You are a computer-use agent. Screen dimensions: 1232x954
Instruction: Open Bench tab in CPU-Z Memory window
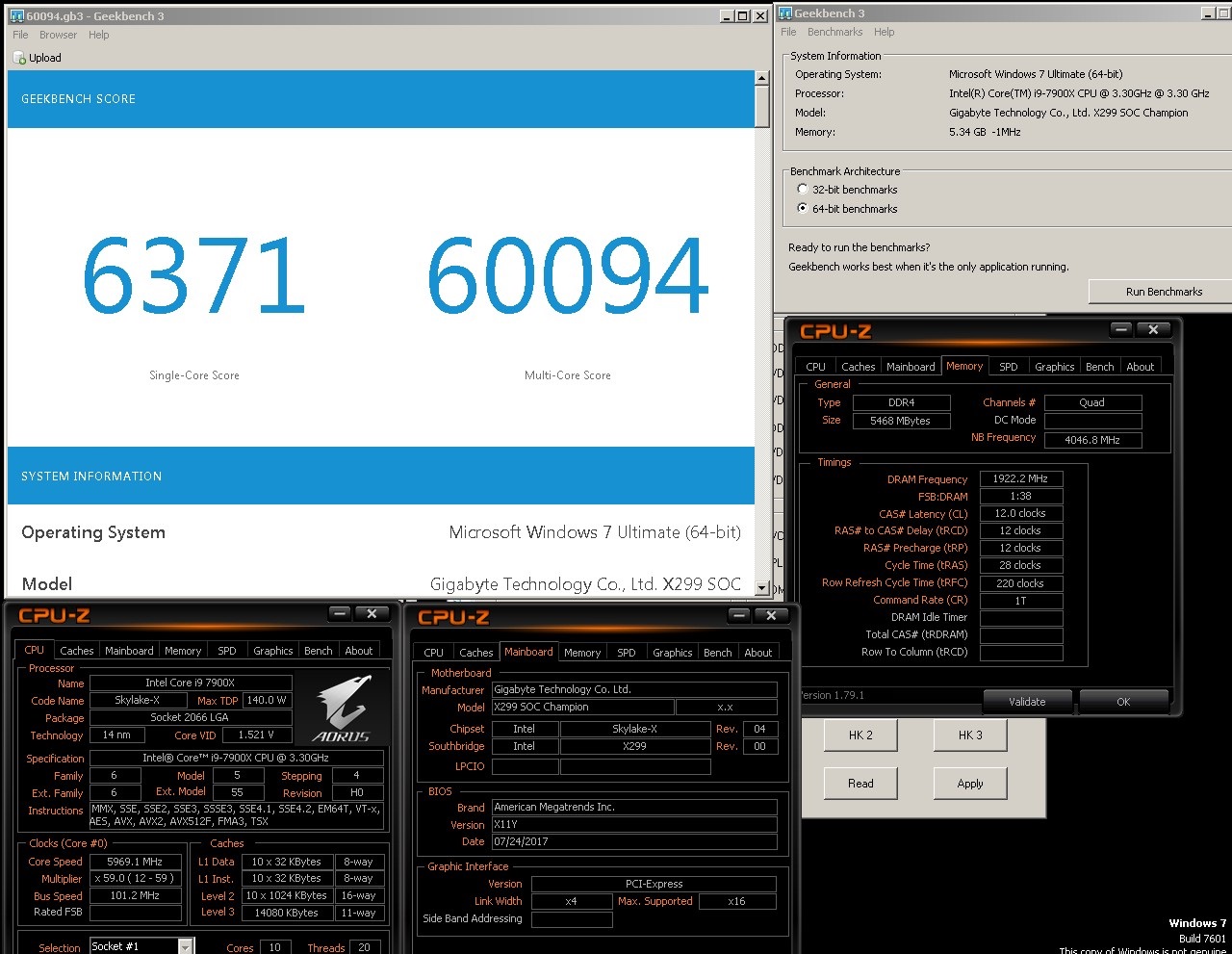click(x=1100, y=367)
